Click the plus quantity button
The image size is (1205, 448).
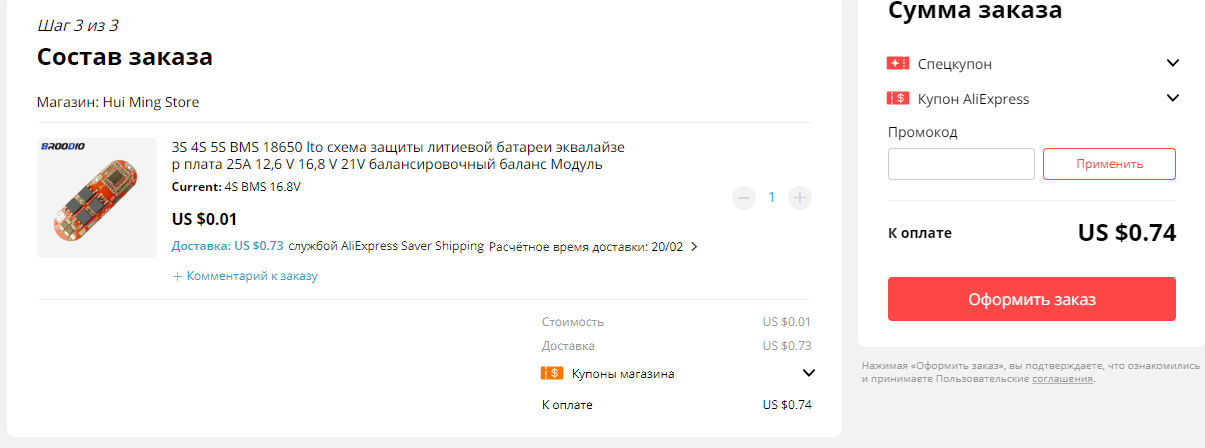(x=800, y=197)
